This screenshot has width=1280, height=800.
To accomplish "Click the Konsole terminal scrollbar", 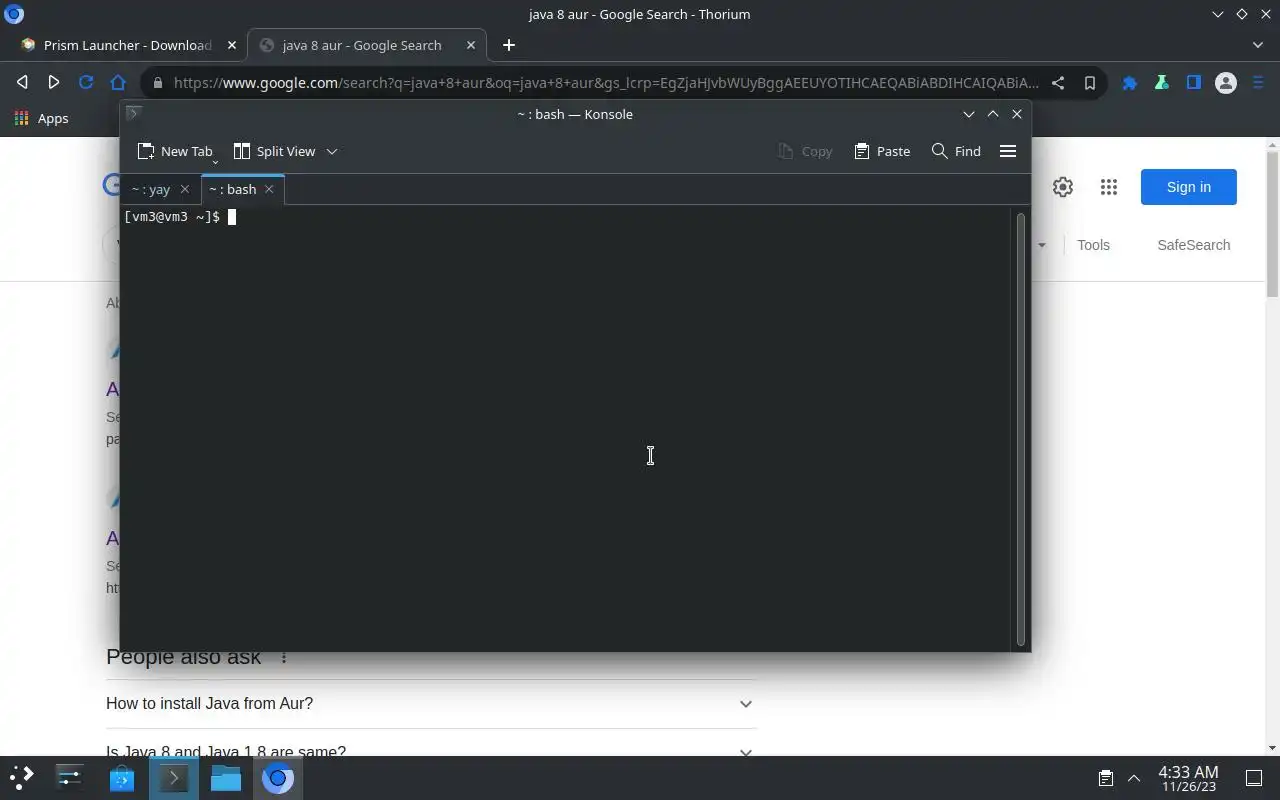I will coord(1021,428).
